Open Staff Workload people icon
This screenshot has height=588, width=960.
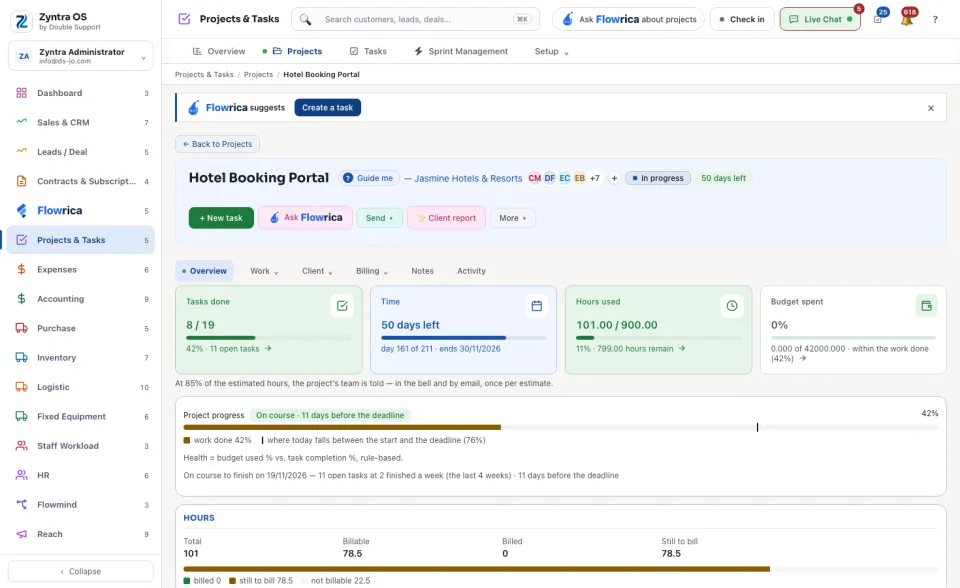tap(21, 446)
